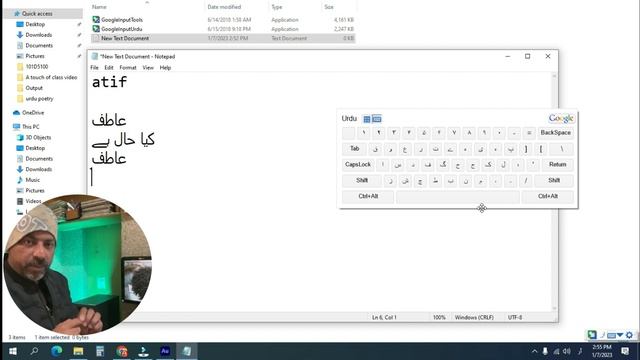Show hidden system tray icons chevron
This screenshot has height=360, width=640.
[x=534, y=351]
